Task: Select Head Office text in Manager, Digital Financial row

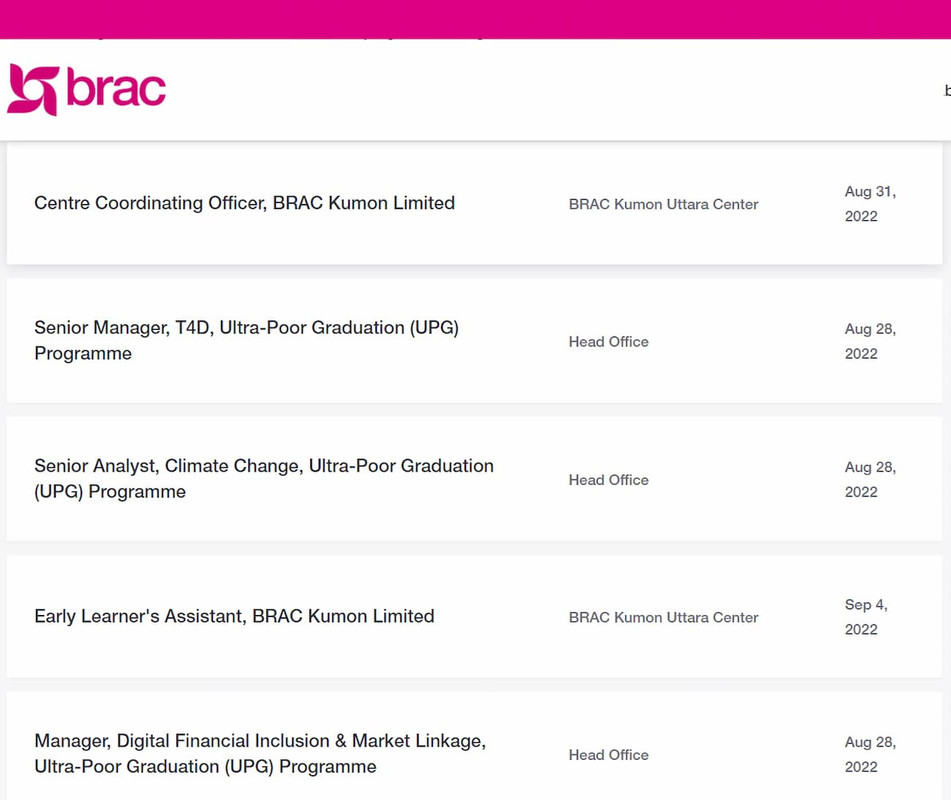Action: (608, 755)
